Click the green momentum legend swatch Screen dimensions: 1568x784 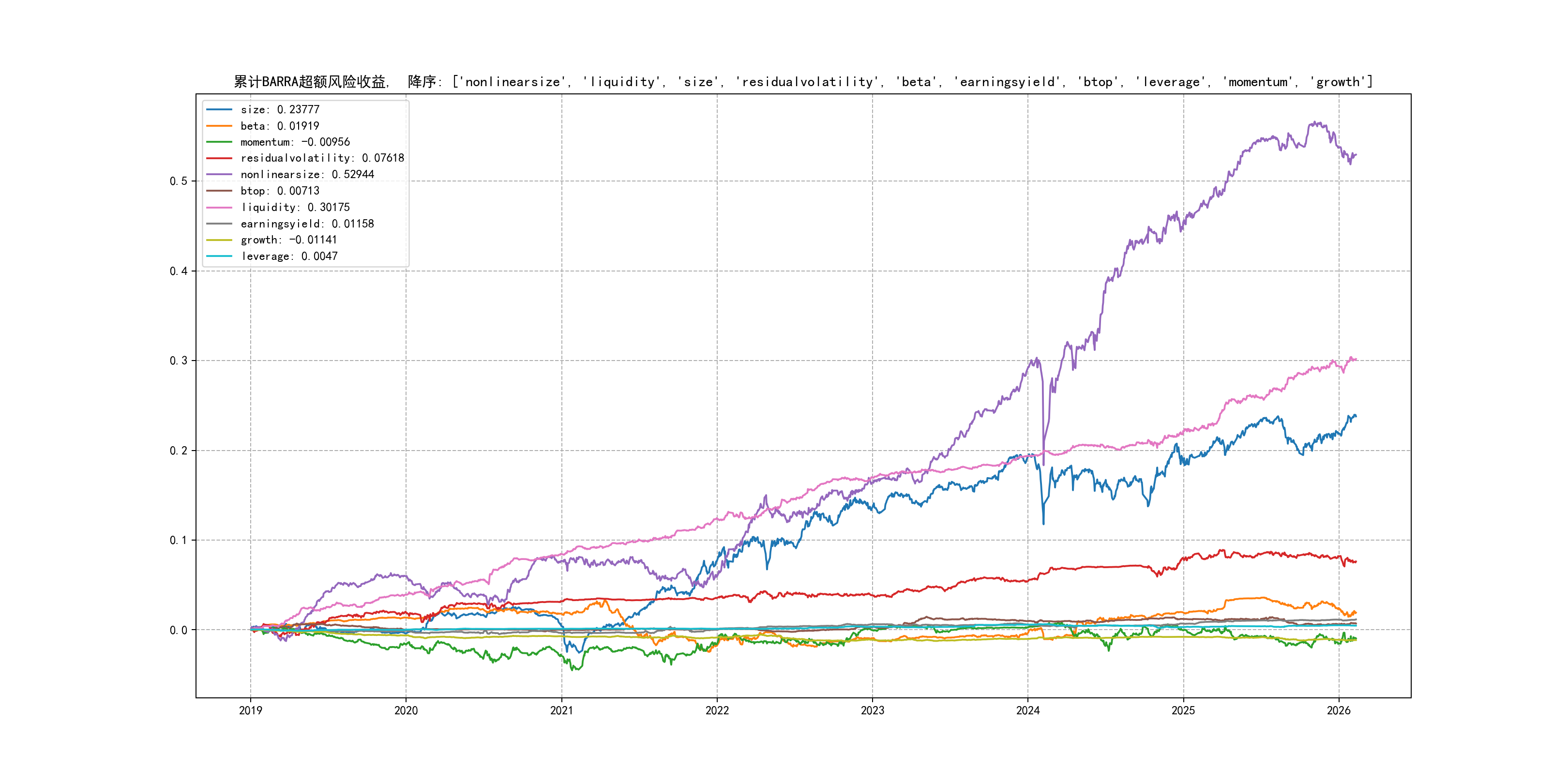(x=219, y=142)
